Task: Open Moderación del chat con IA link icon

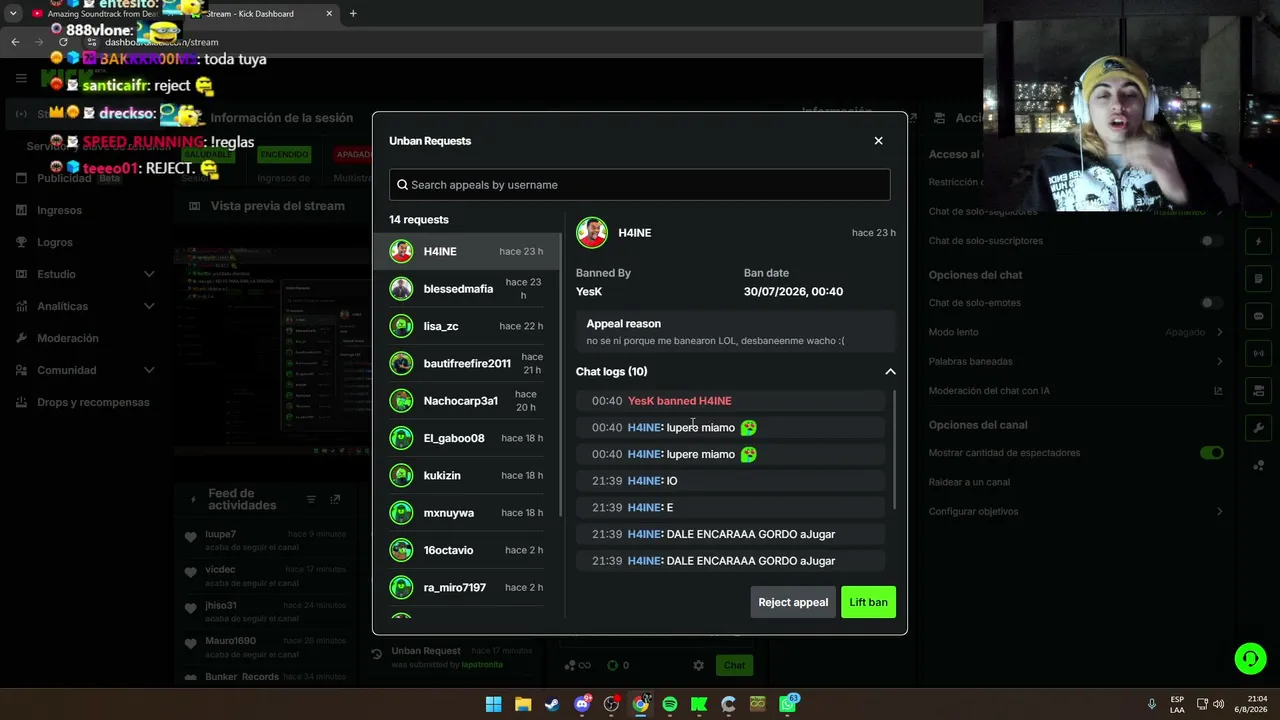Action: [1218, 391]
